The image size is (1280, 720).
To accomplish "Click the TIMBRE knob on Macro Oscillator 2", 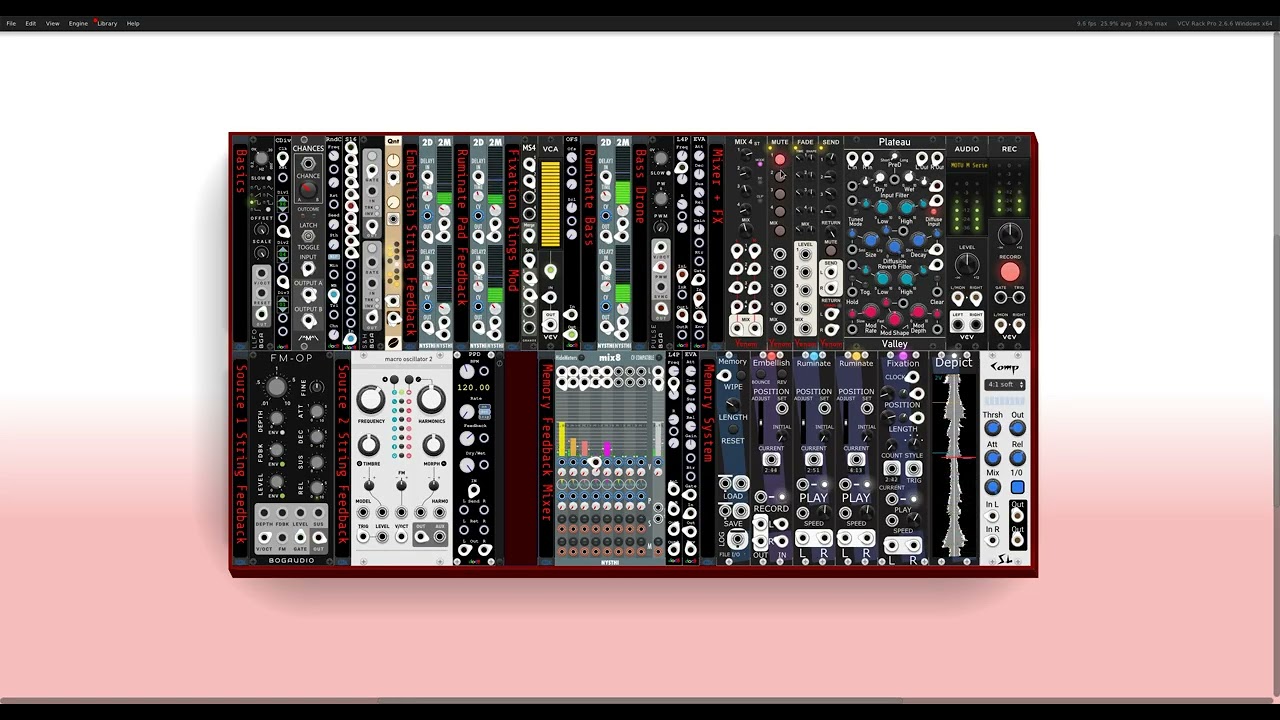I will (x=369, y=445).
